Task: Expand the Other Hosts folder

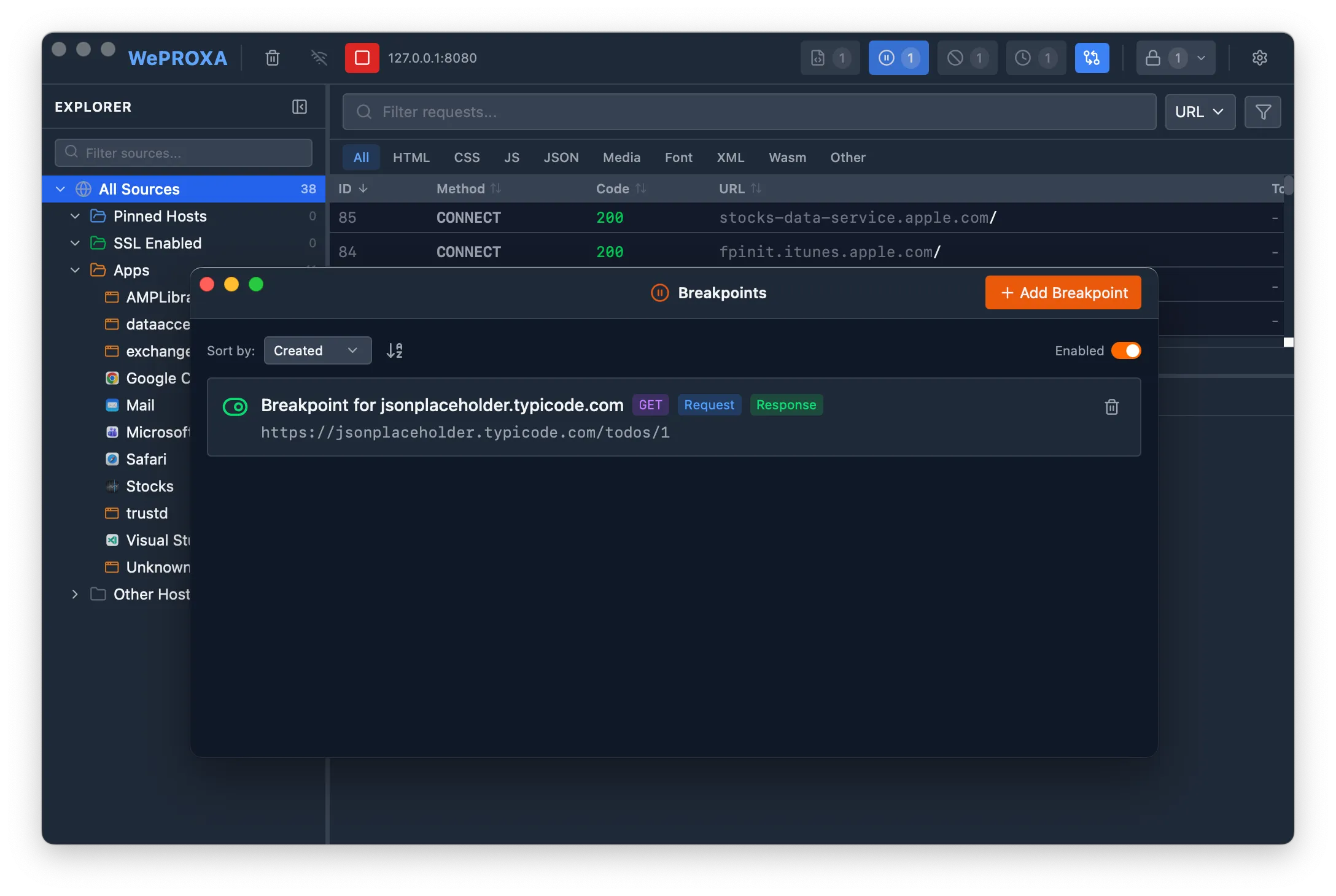Action: (75, 594)
